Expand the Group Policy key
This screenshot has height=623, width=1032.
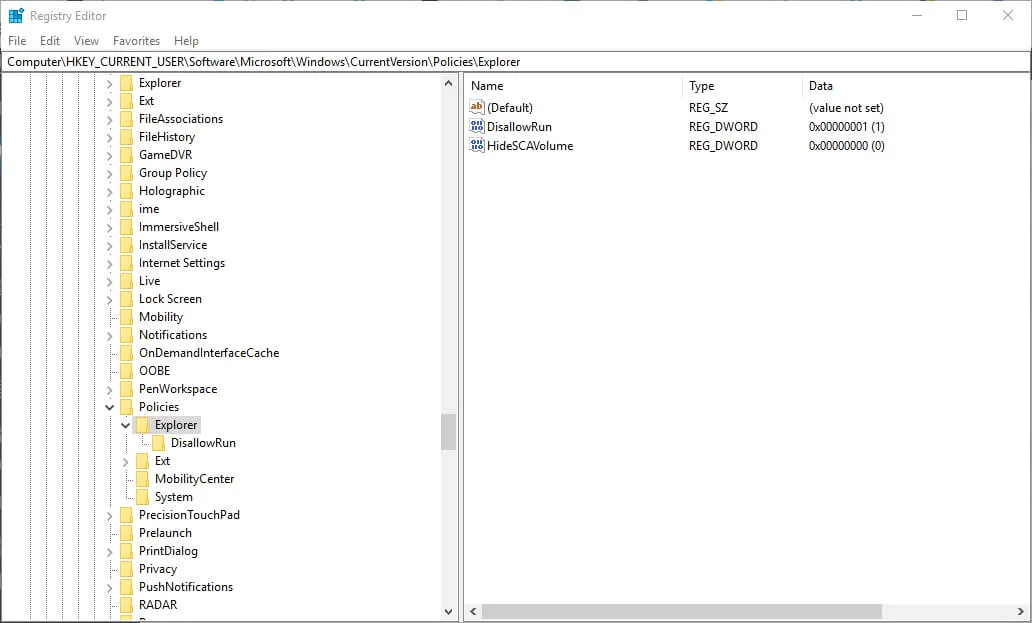(109, 173)
